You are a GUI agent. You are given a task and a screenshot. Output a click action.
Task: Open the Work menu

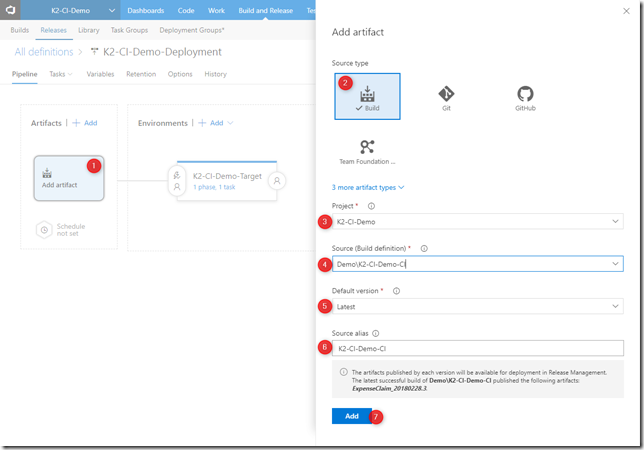[216, 10]
